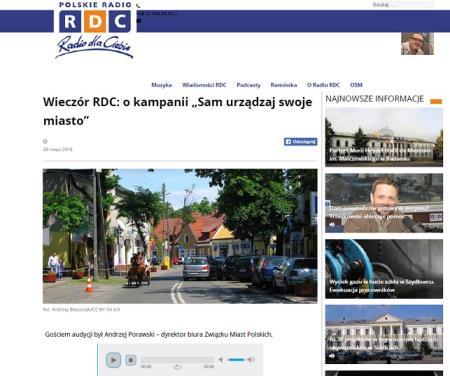Click the Facebook Udostępnij share button
Viewport: 450px width, 376px height.
(300, 142)
